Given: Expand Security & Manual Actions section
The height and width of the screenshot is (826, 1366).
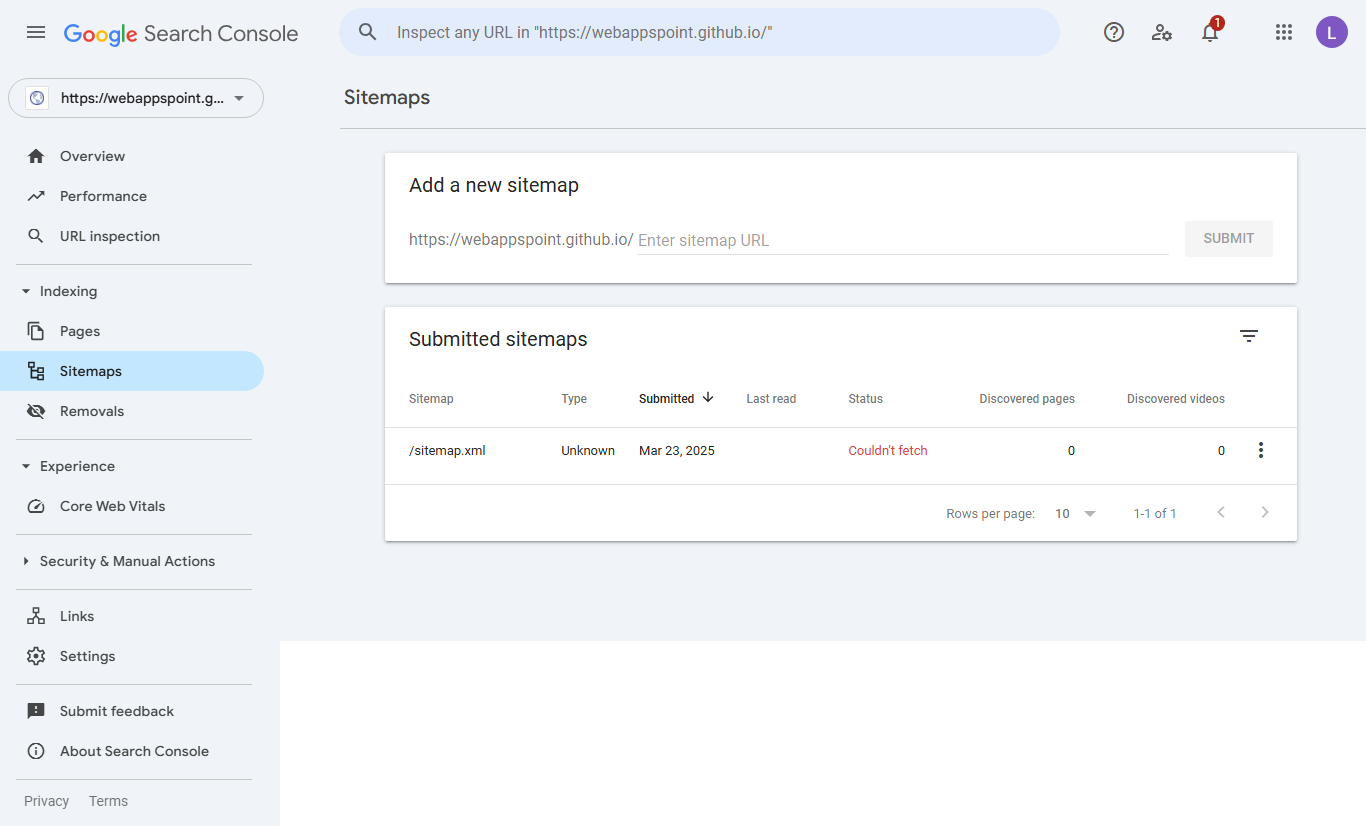Looking at the screenshot, I should [x=26, y=561].
